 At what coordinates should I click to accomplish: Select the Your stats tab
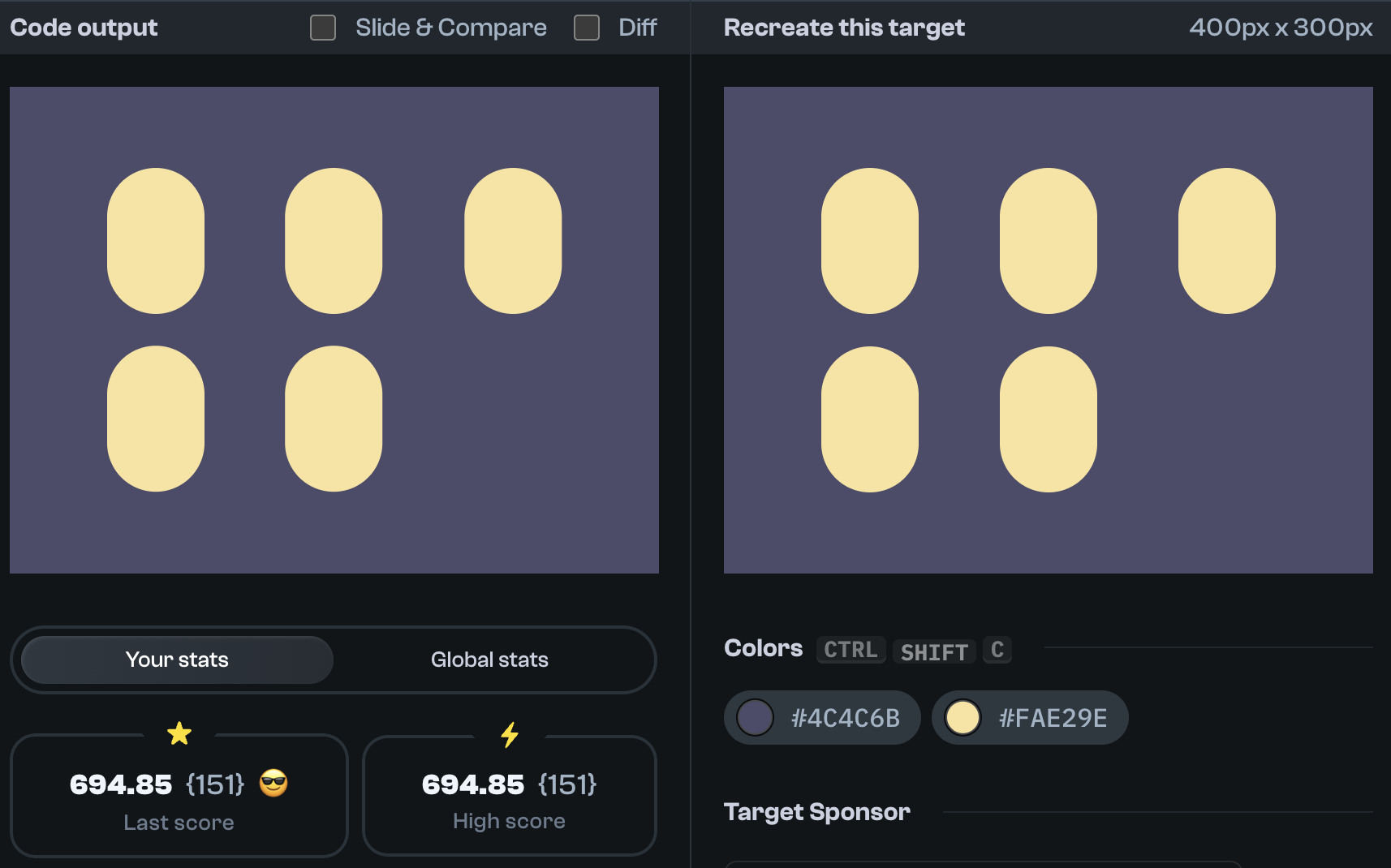176,660
